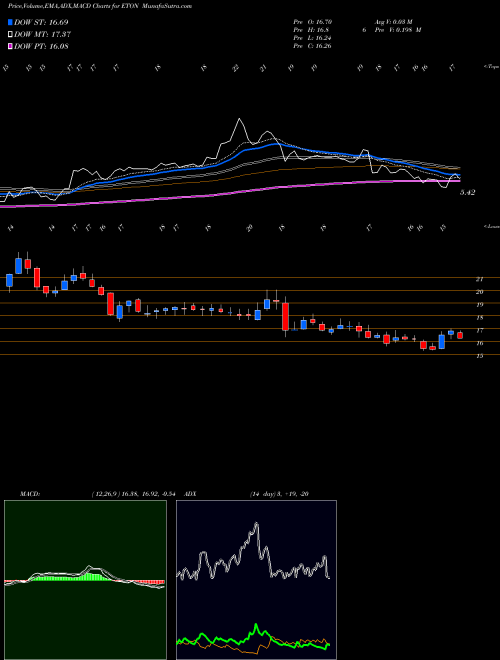Click the 'Pre L: 16.24' value
Viewport: 500px width, 660px height.
(313, 38)
